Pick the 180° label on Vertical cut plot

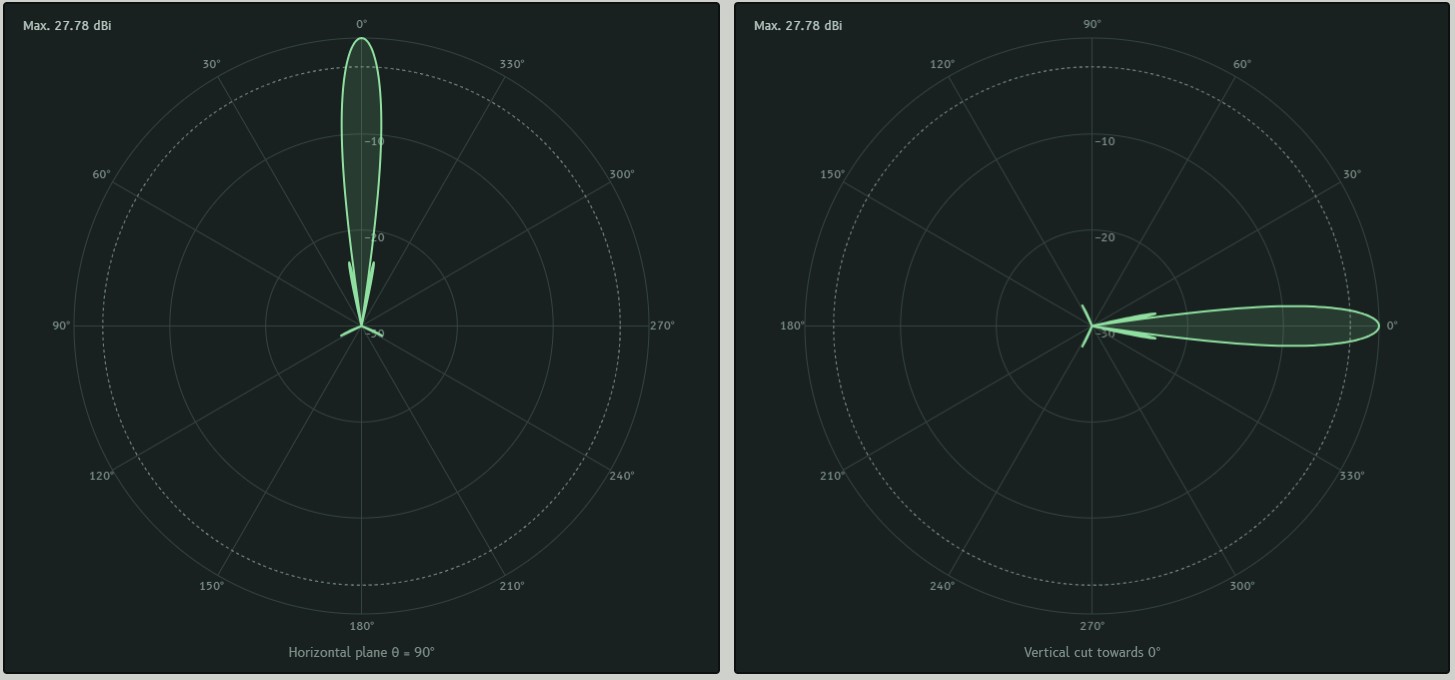(x=792, y=325)
